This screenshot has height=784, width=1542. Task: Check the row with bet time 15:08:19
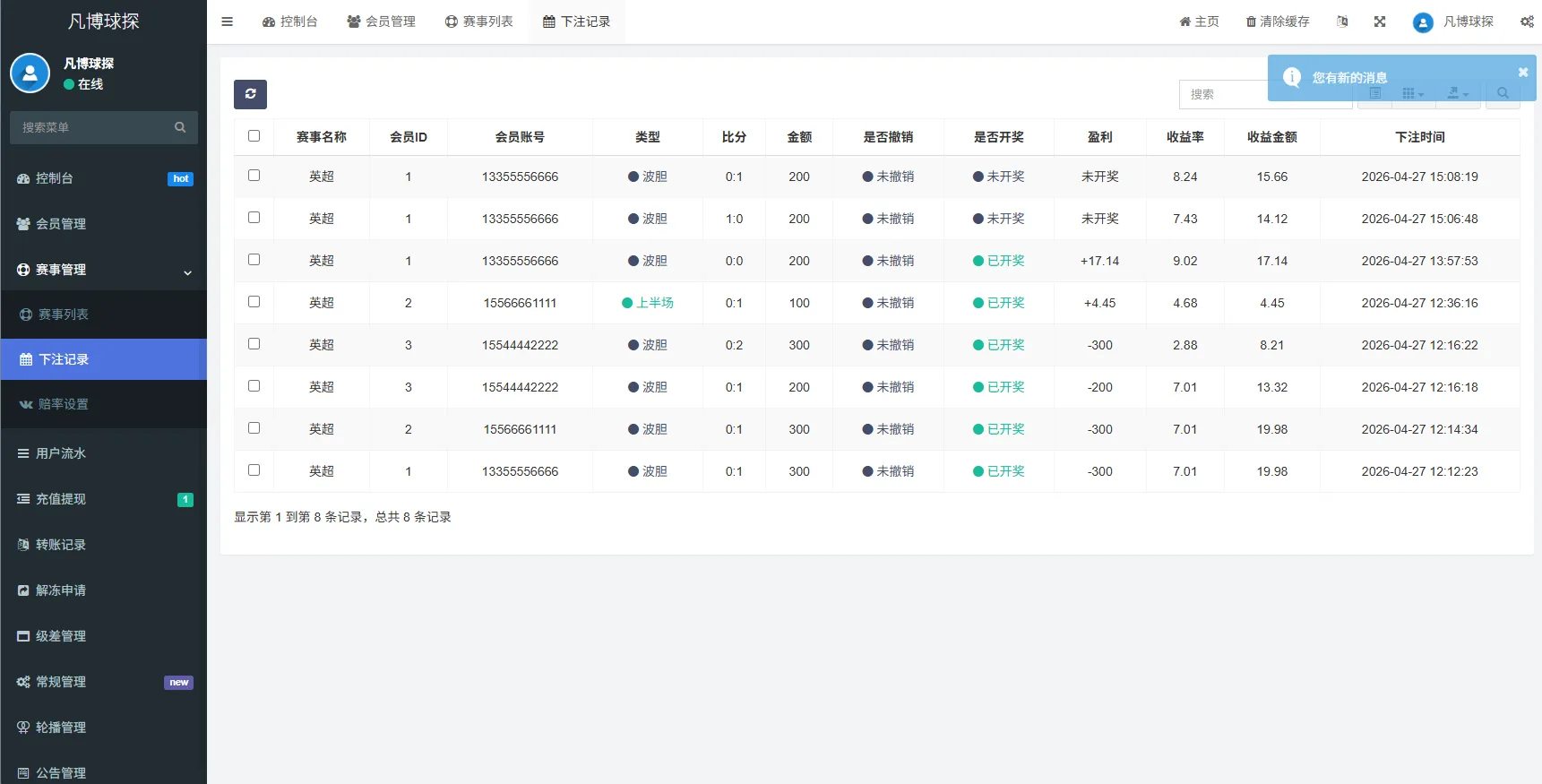click(x=254, y=176)
